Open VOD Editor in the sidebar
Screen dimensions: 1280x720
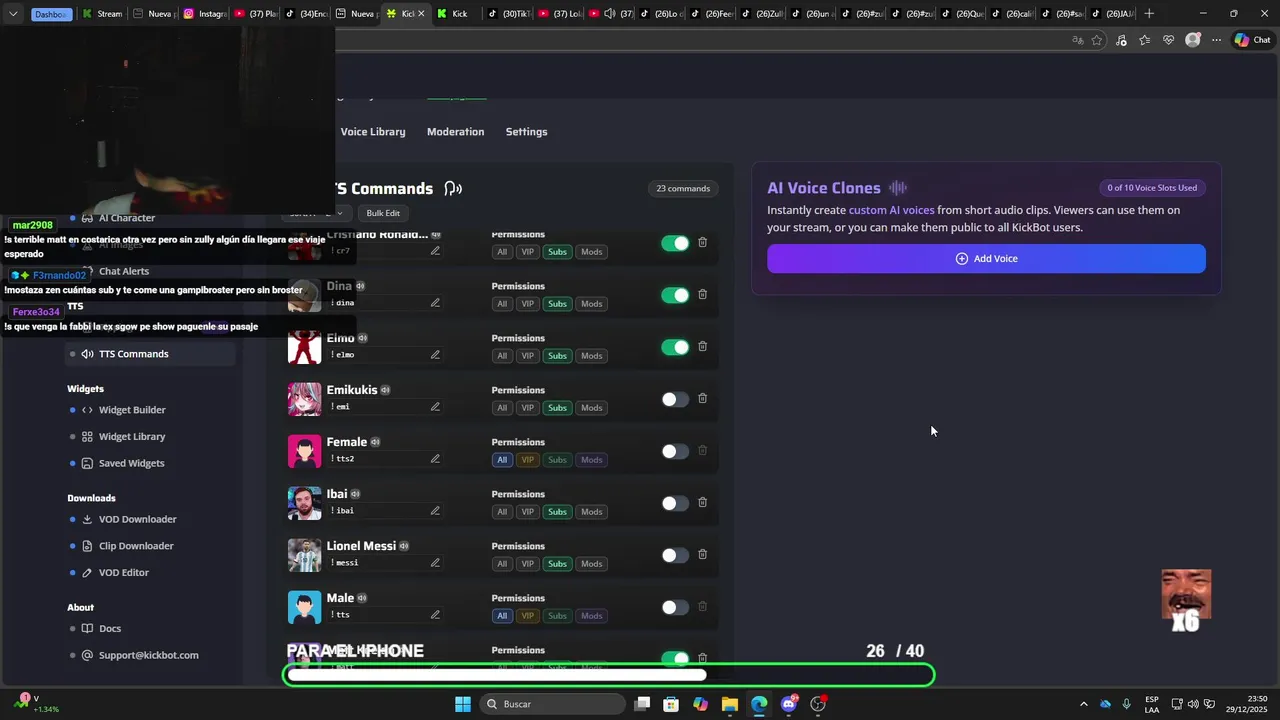(x=124, y=573)
